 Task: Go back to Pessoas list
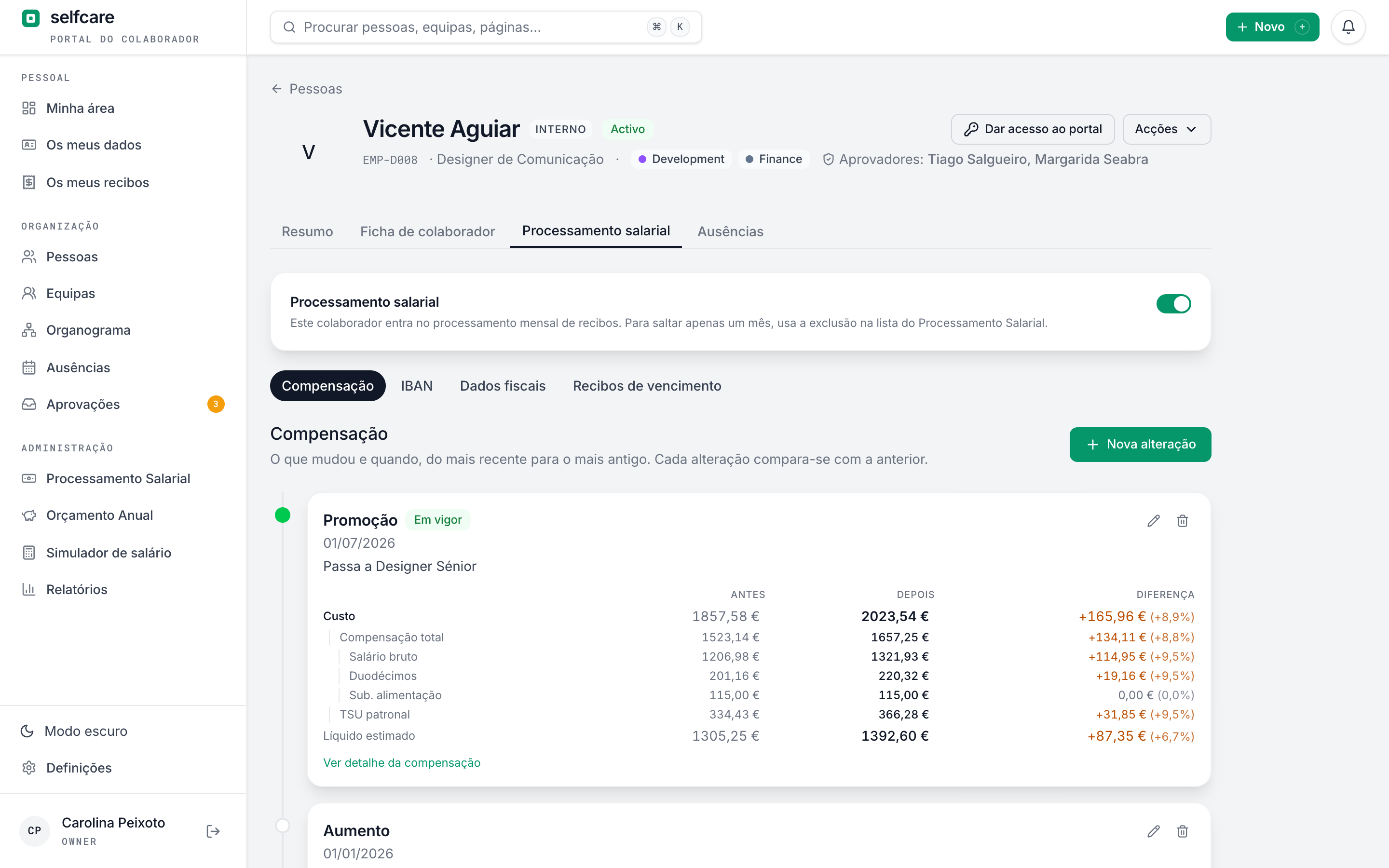click(x=307, y=89)
